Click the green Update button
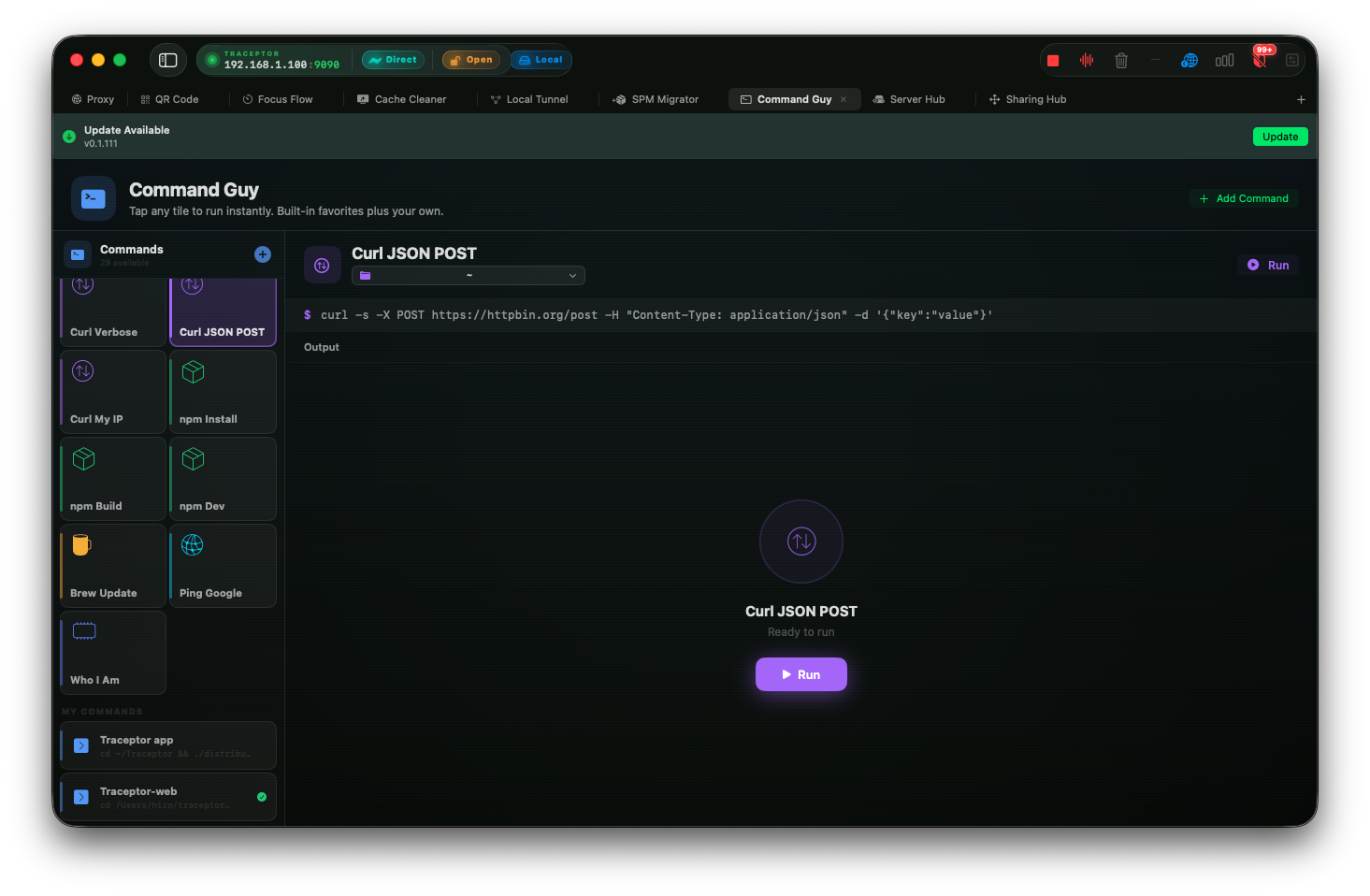The image size is (1370, 896). pyautogui.click(x=1280, y=137)
